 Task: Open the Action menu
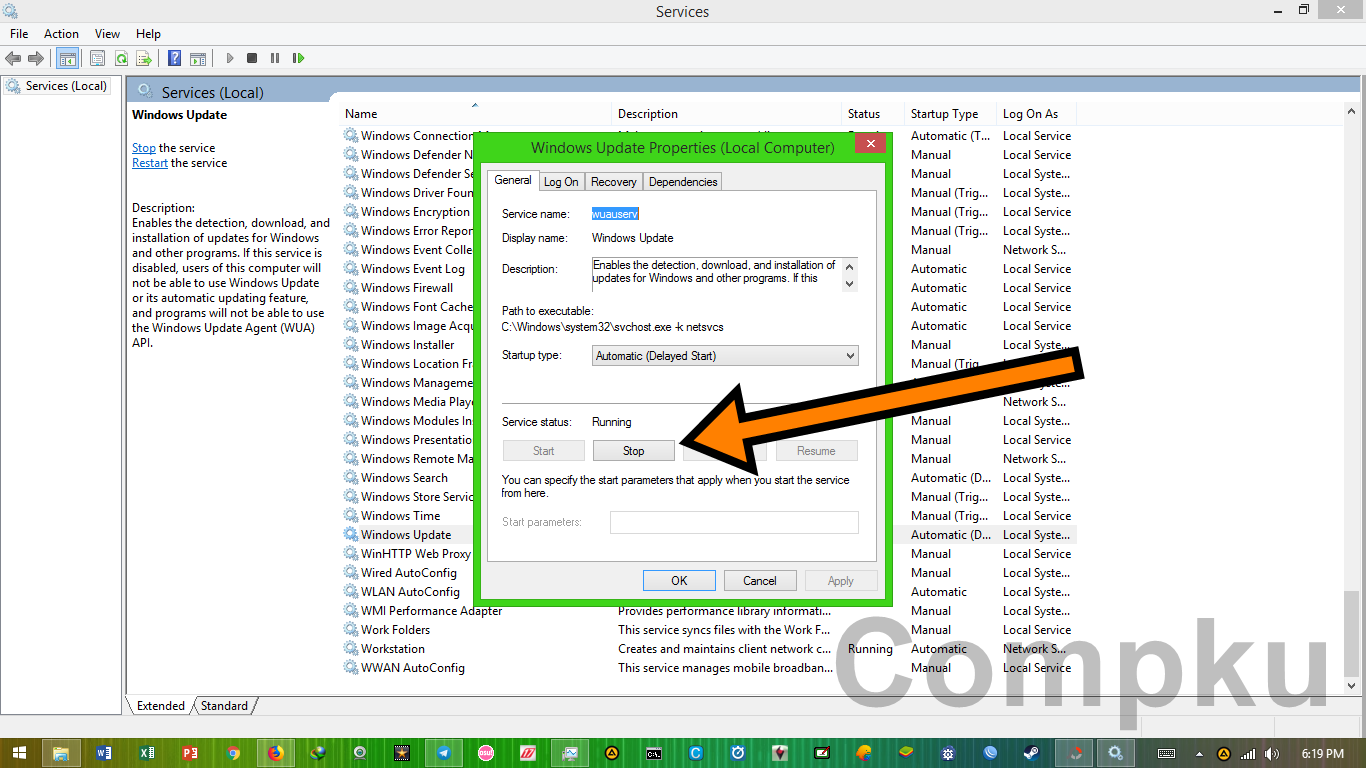[61, 34]
